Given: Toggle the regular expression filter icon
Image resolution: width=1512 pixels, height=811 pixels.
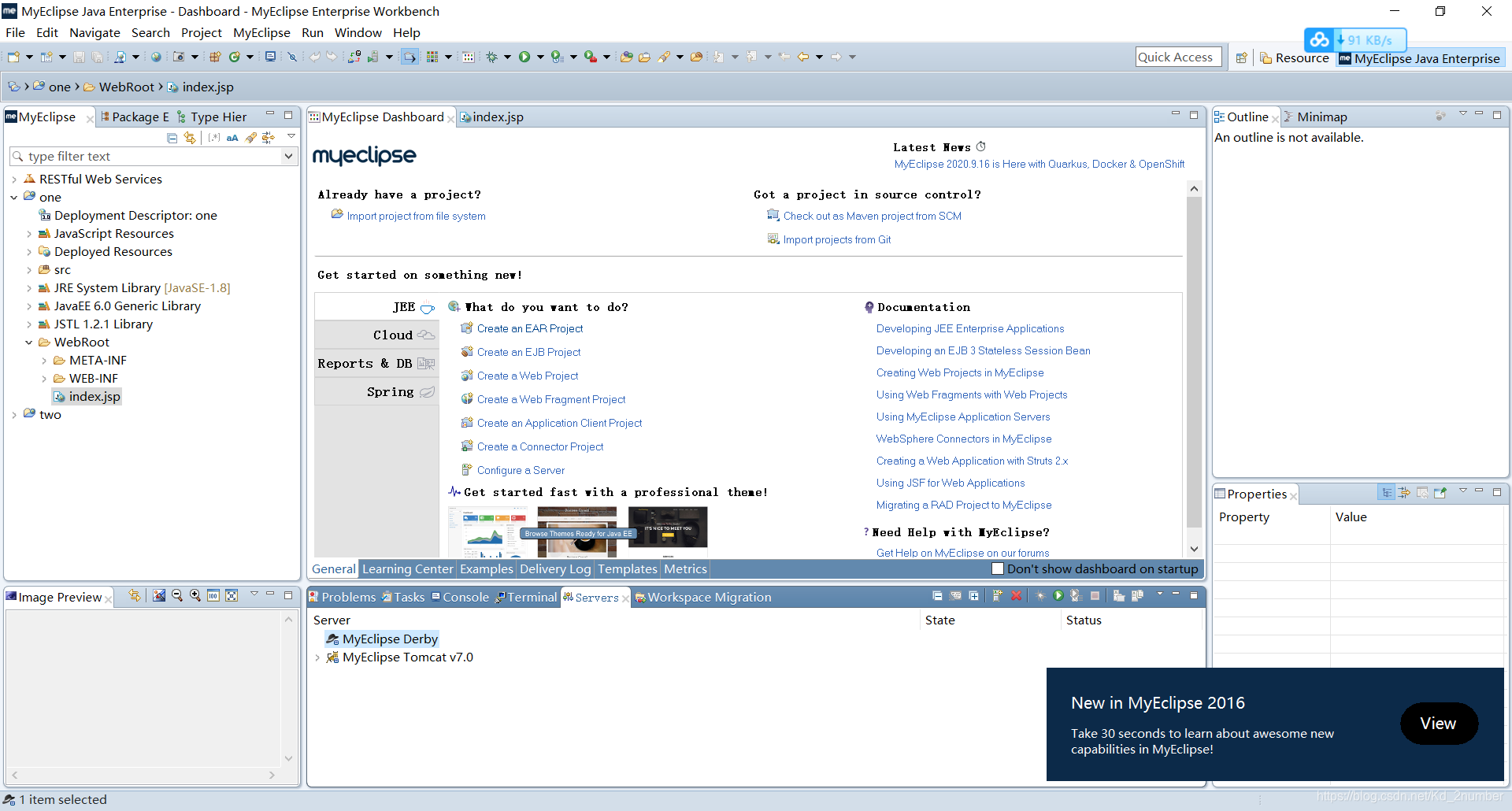Looking at the screenshot, I should 214,138.
